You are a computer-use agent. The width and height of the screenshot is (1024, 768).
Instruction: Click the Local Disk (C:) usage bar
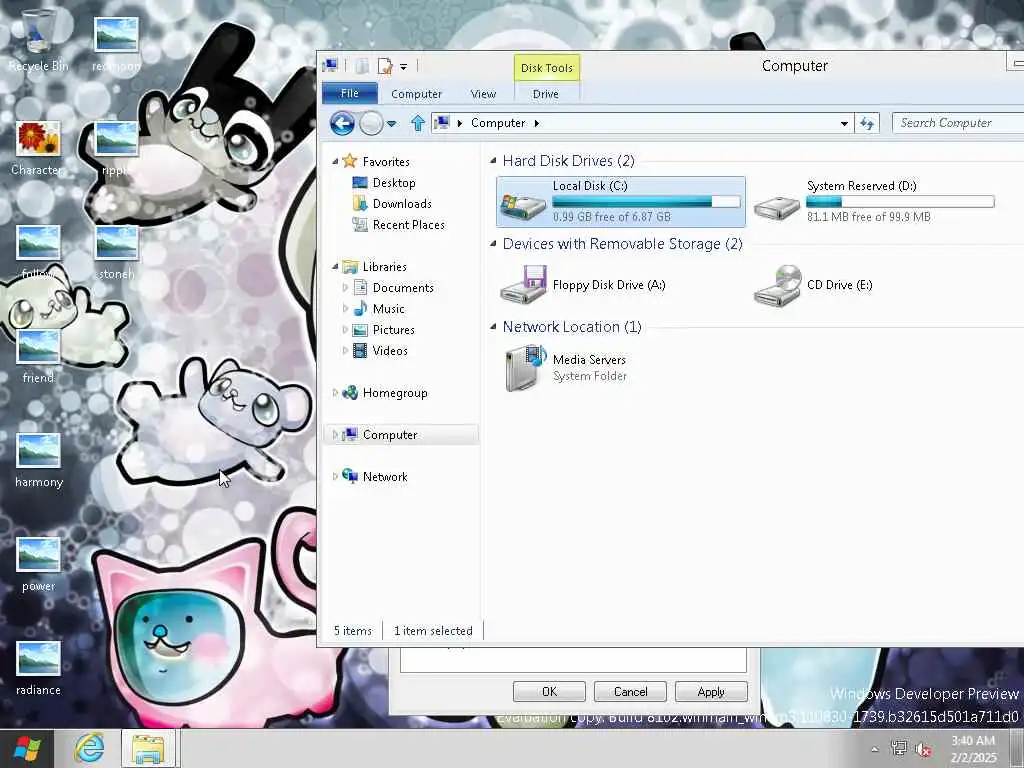coord(647,202)
